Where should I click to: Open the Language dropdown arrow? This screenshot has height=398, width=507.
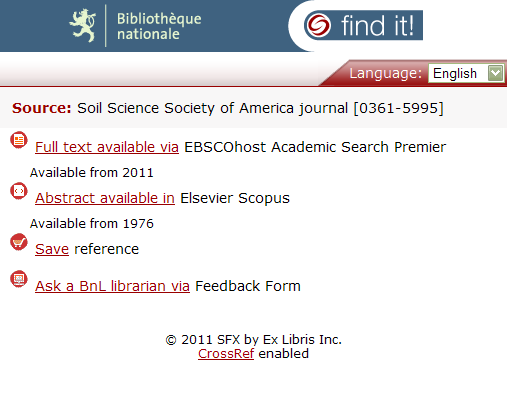click(x=496, y=73)
